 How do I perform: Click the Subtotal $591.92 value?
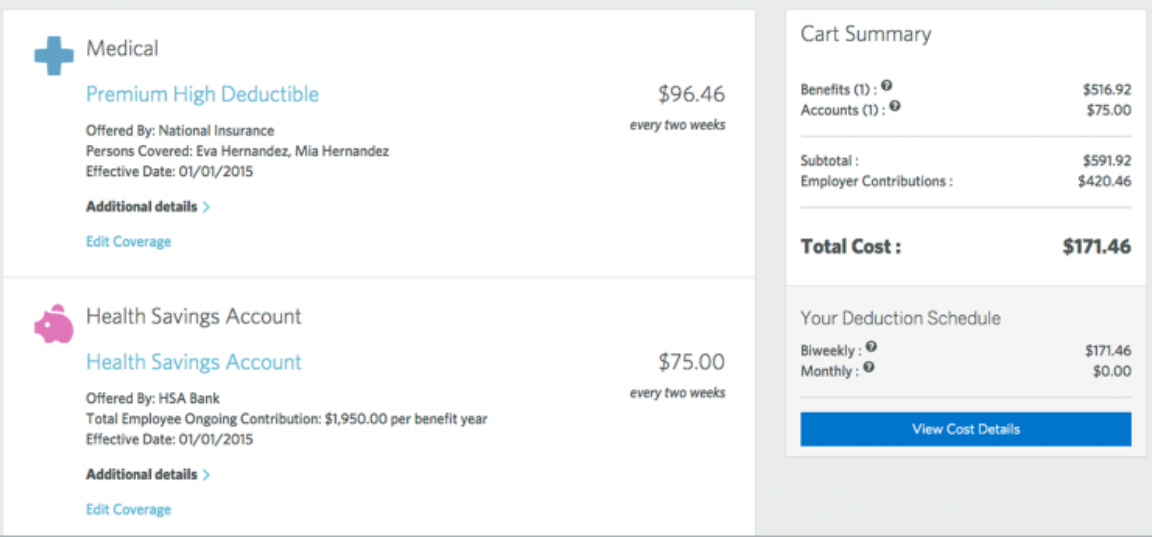click(x=1106, y=160)
